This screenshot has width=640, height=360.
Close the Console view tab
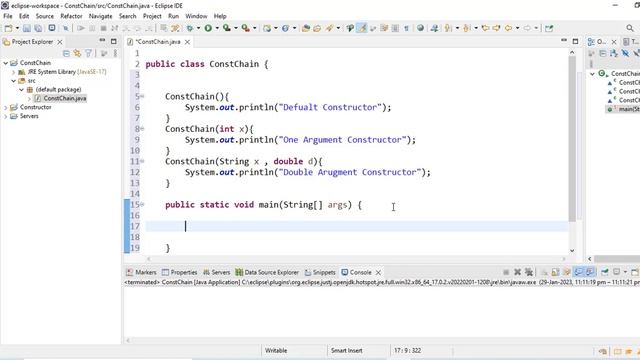(x=378, y=272)
